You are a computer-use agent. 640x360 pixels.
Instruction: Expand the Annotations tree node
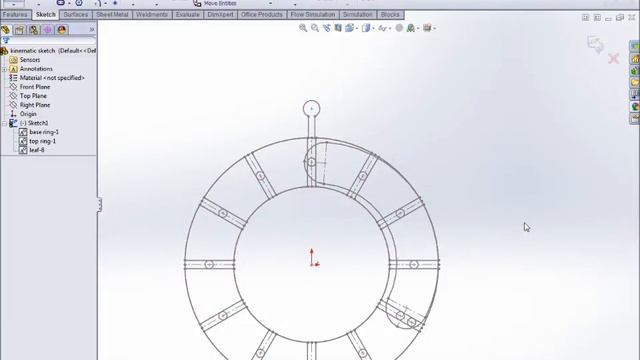point(4,69)
